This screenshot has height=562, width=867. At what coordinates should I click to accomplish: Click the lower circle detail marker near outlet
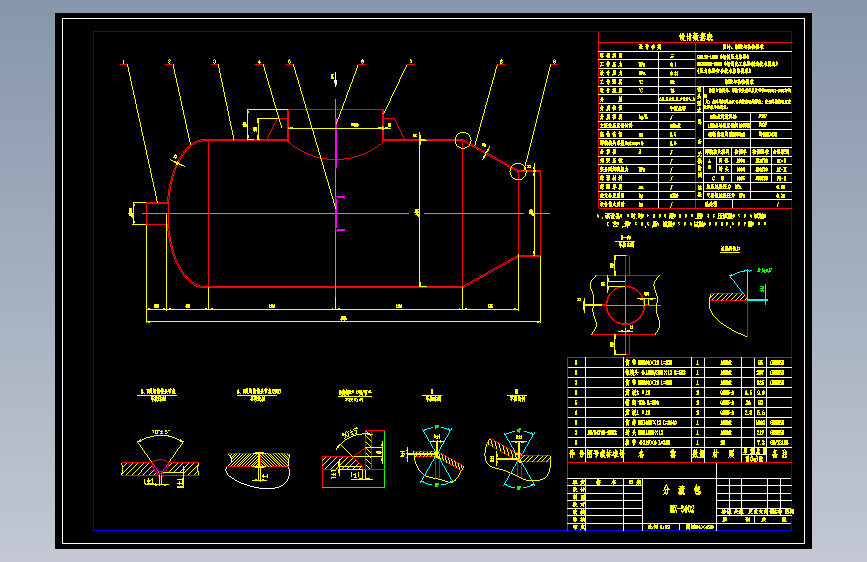tap(518, 171)
